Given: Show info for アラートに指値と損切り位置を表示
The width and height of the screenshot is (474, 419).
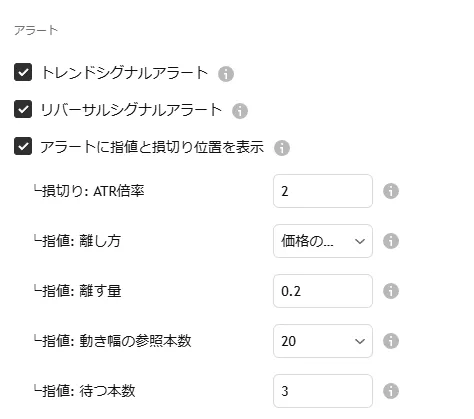Looking at the screenshot, I should click(x=282, y=148).
